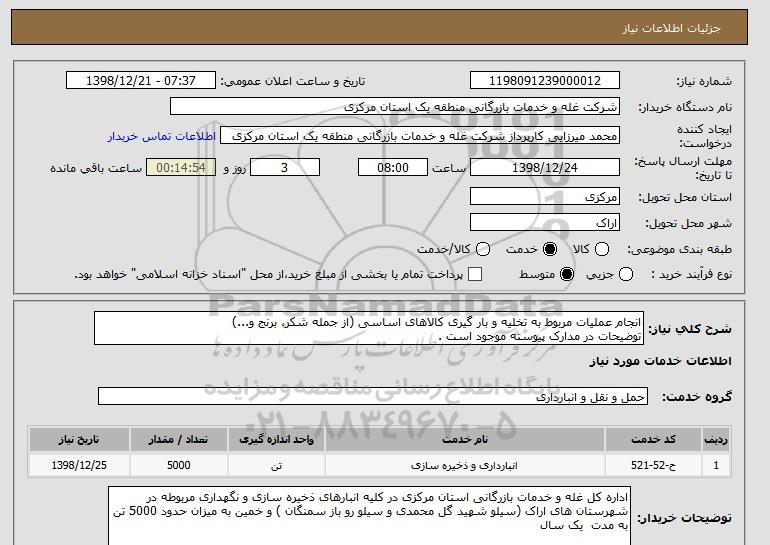
Task: Click row number 1 cell
Action: click(716, 465)
